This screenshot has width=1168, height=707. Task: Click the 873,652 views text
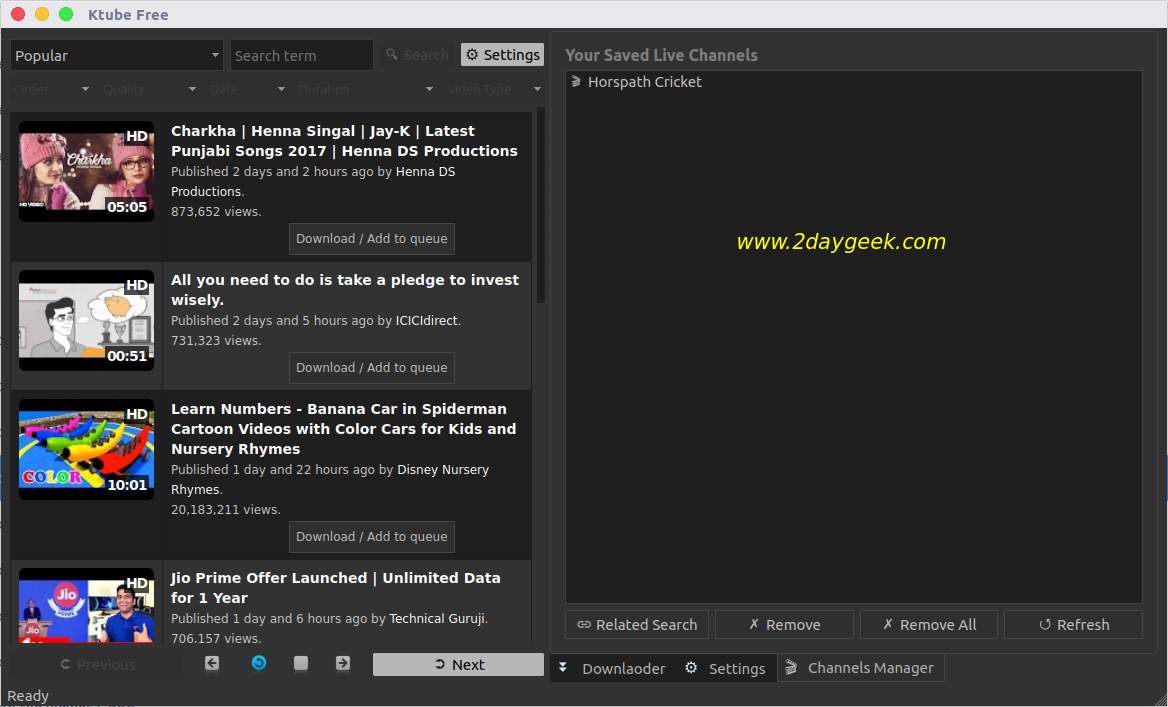pos(216,212)
